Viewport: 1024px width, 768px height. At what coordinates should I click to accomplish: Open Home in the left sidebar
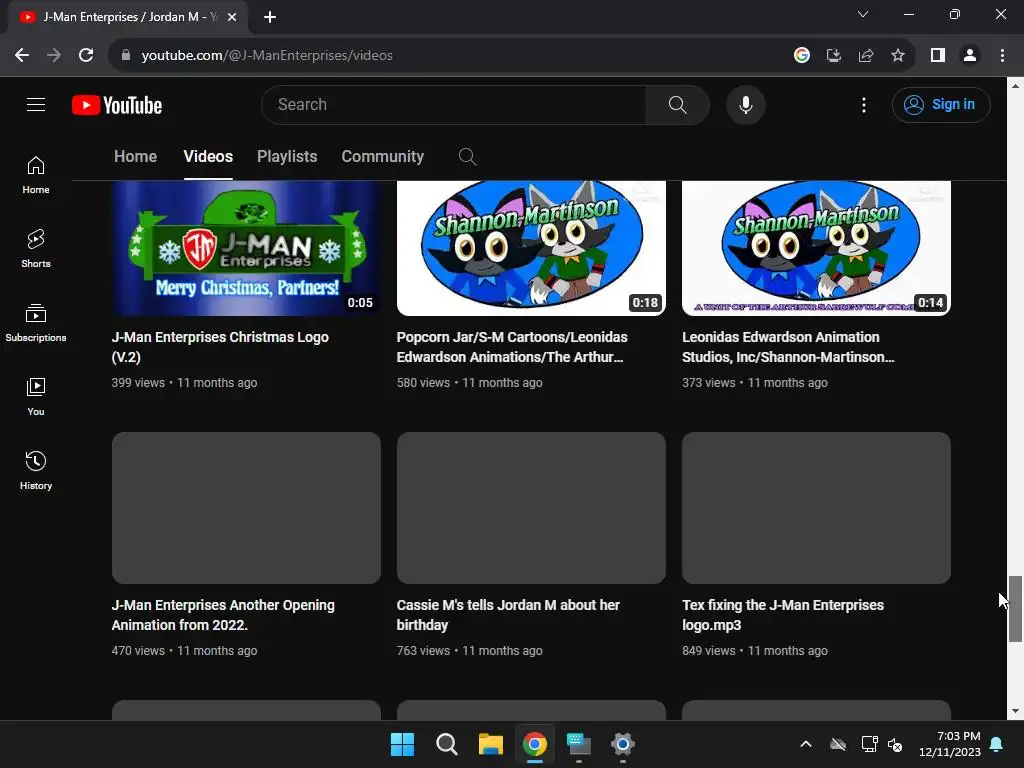pyautogui.click(x=36, y=175)
